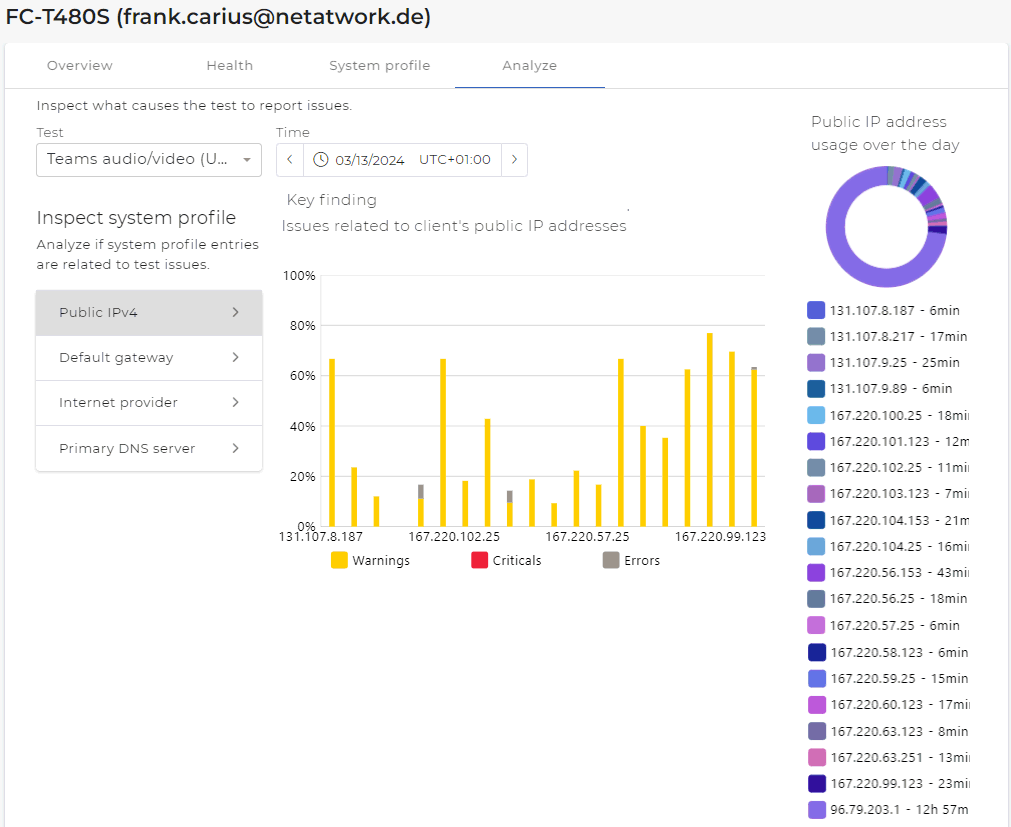The image size is (1011, 827).
Task: Click legend entry 167.220.63.123
Action: tap(888, 731)
